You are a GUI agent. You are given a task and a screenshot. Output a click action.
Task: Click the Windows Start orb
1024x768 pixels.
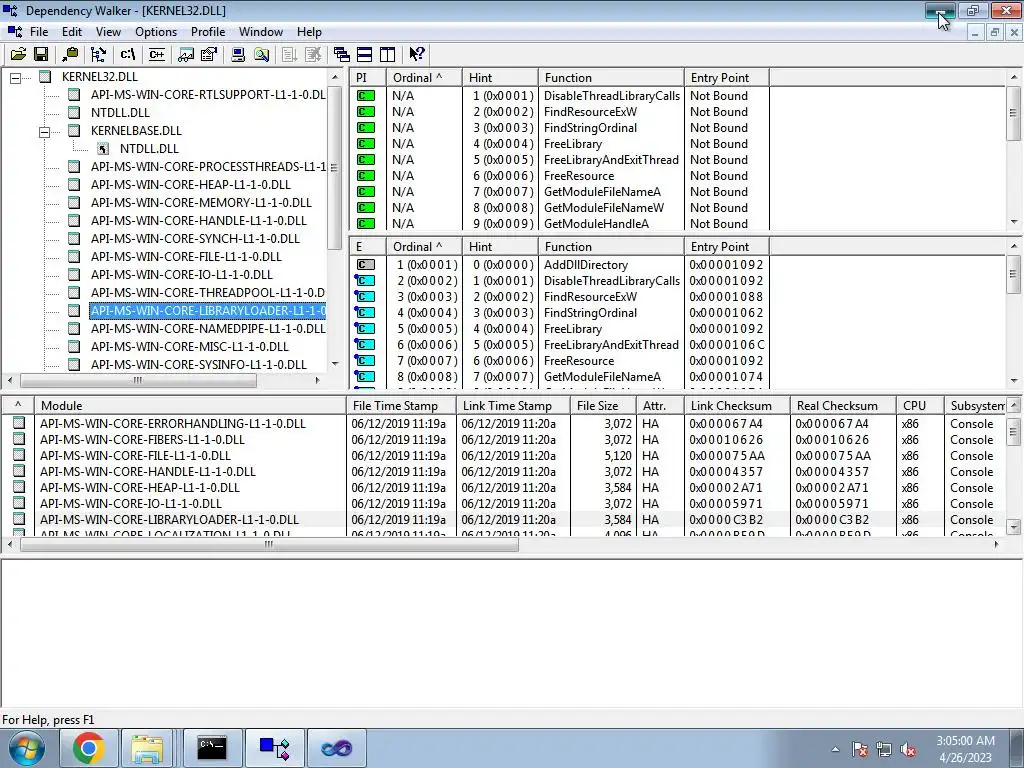tap(27, 748)
